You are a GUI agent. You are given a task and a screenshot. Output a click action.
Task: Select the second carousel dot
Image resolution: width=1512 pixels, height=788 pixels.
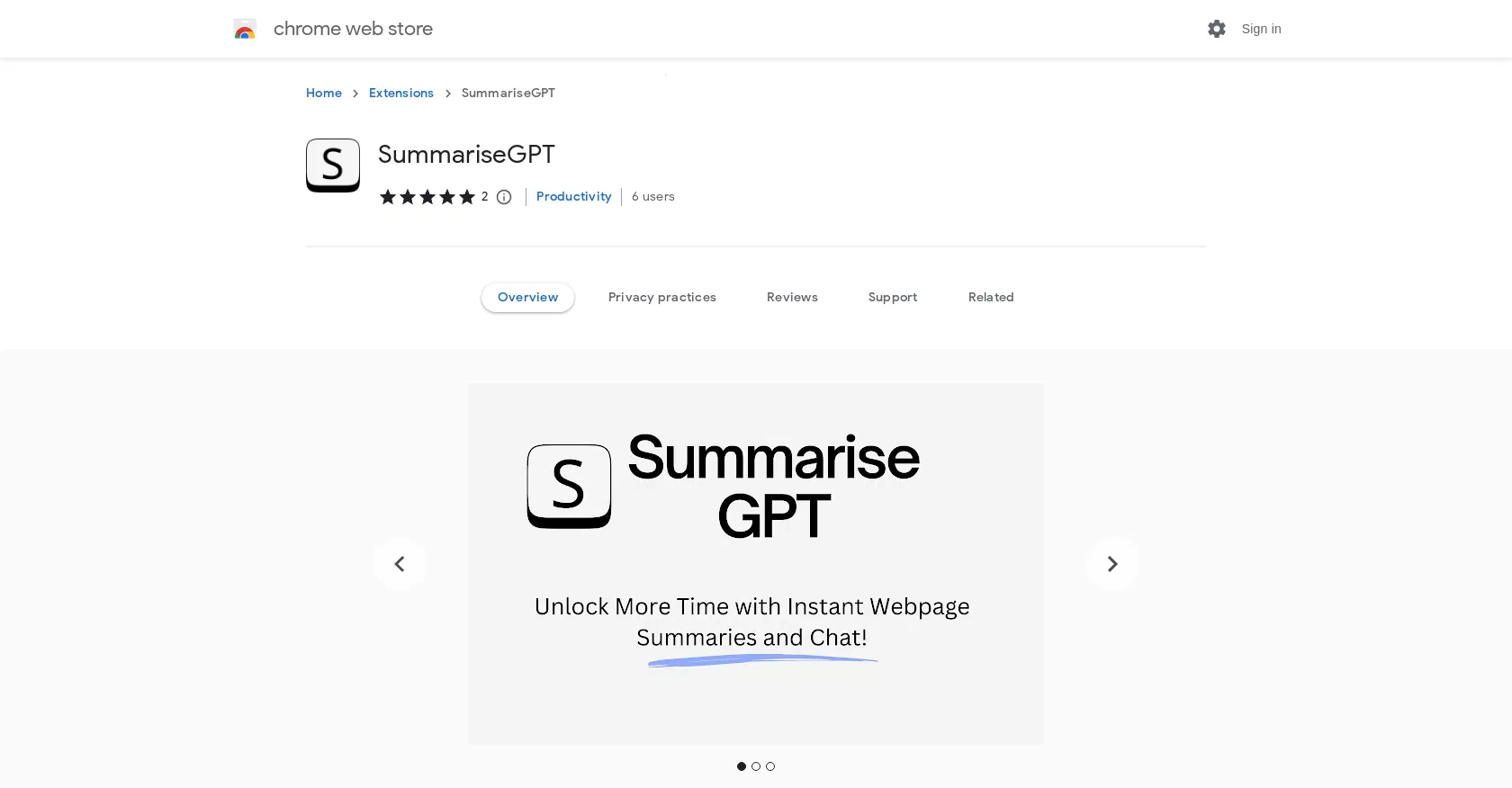755,766
